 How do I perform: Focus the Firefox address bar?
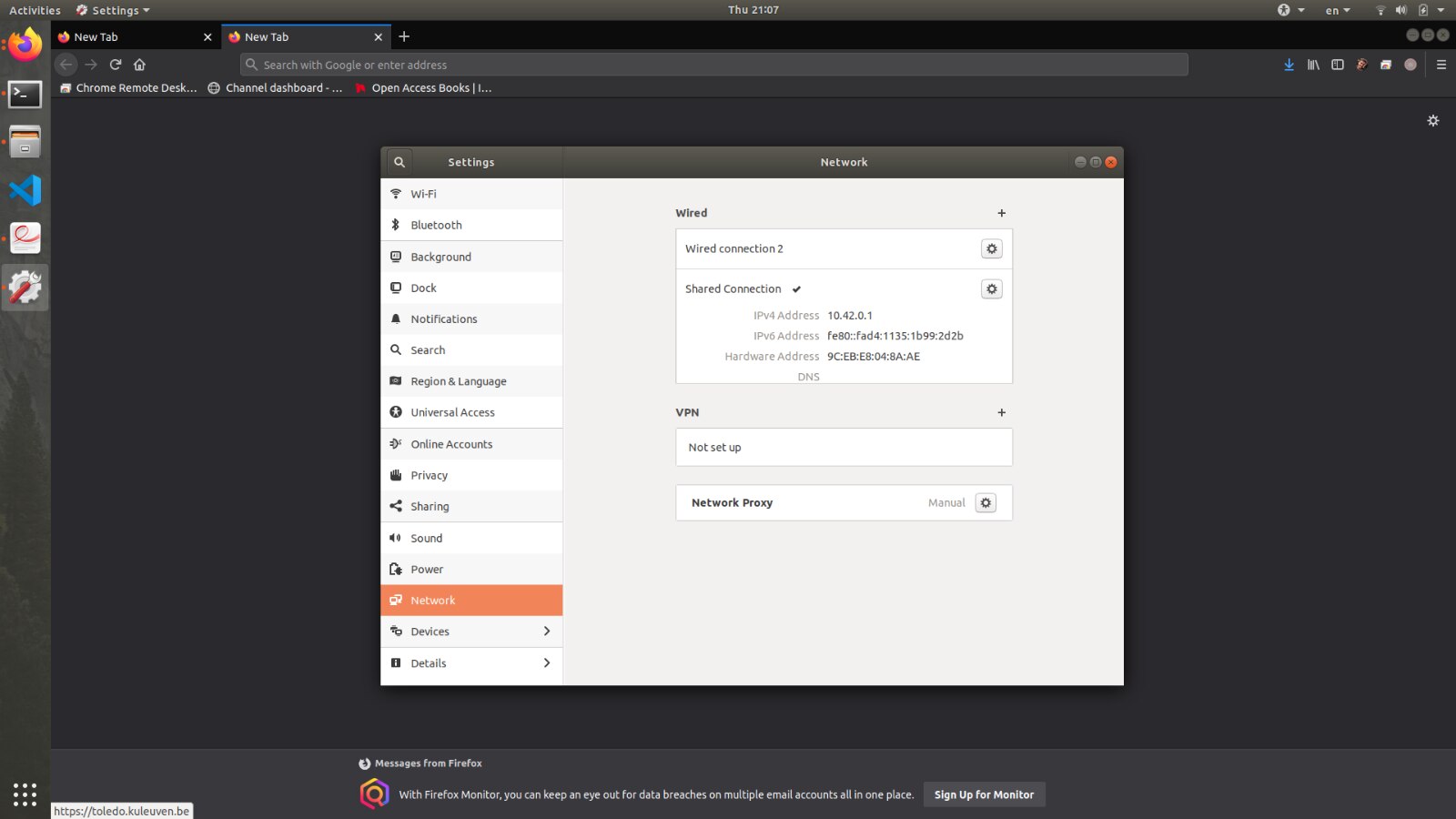pos(714,65)
